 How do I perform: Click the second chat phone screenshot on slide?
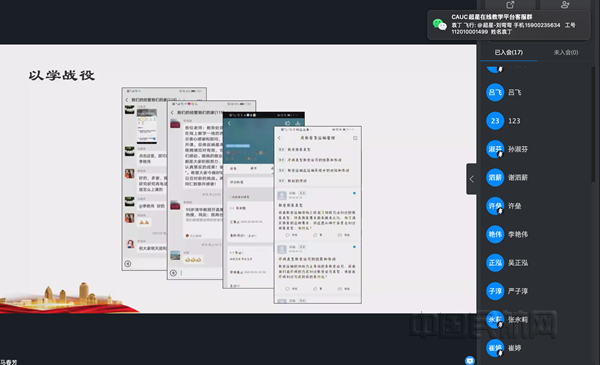point(195,190)
